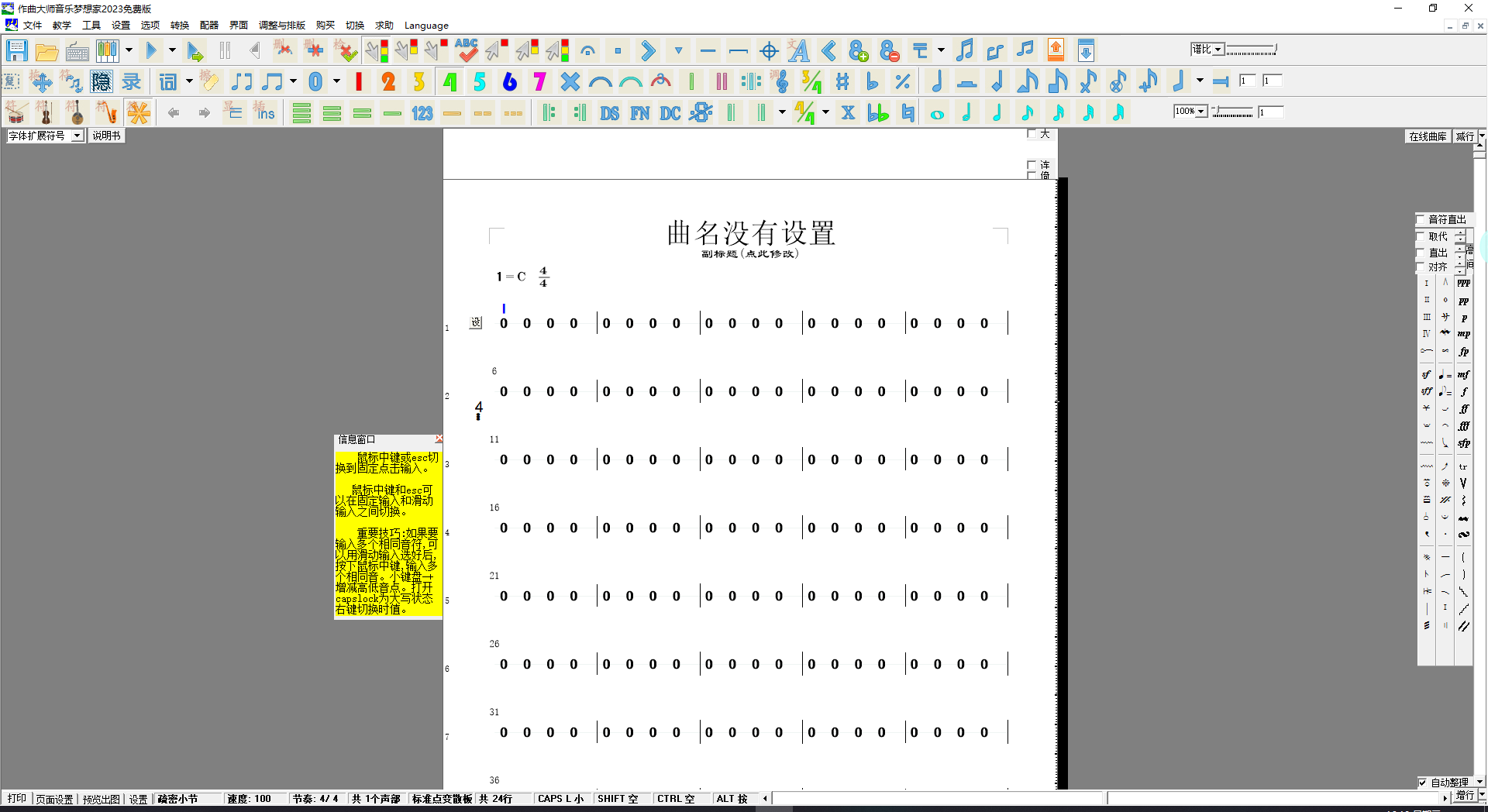The height and width of the screenshot is (812, 1488).
Task: Enable the 音符直出 checkbox
Action: pos(1421,219)
